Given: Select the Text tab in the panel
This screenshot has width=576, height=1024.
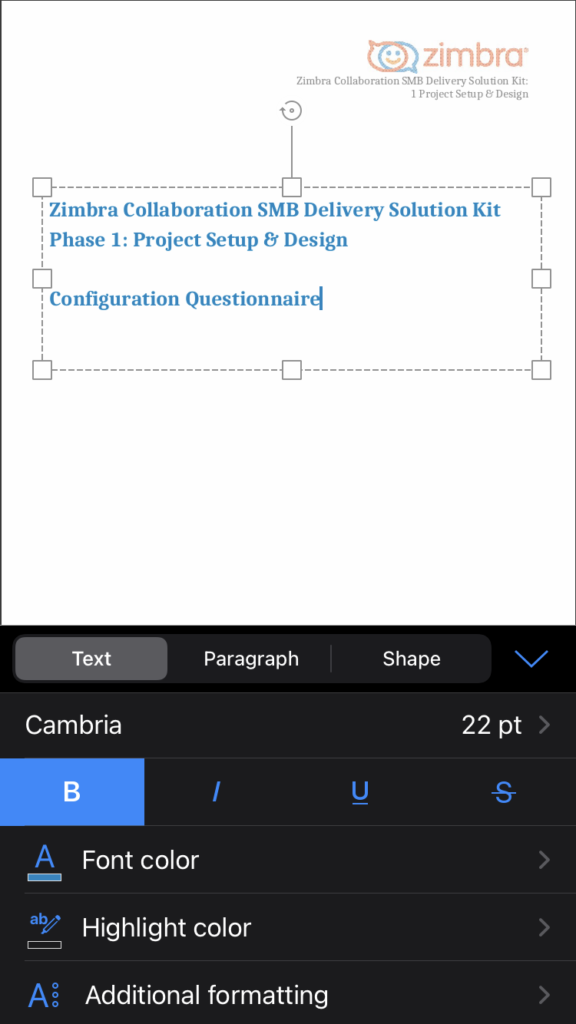Looking at the screenshot, I should tap(91, 658).
